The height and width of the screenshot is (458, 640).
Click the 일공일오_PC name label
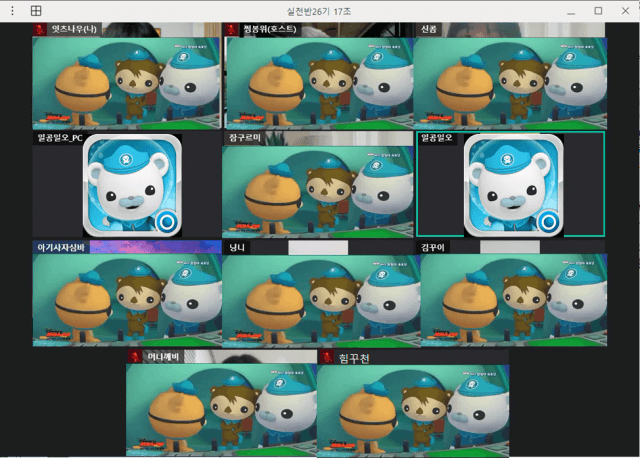click(60, 138)
